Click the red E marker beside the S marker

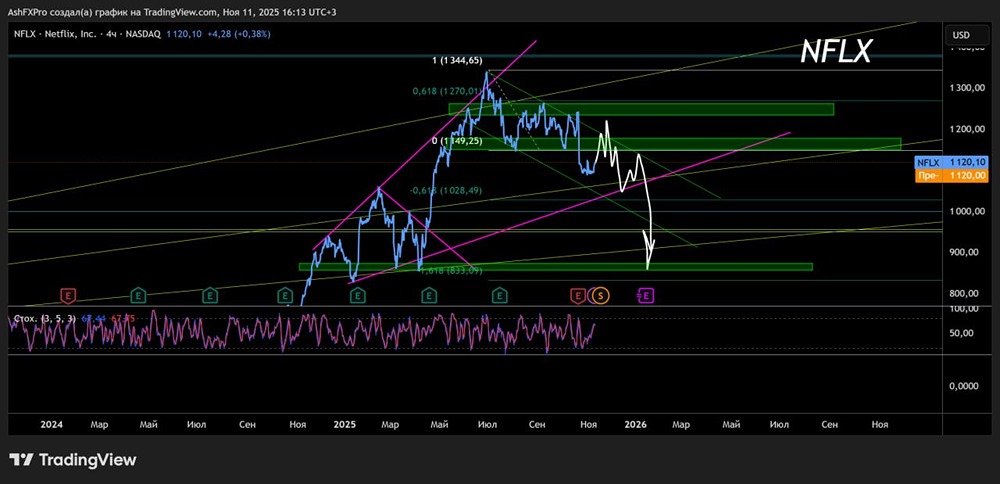pos(578,295)
